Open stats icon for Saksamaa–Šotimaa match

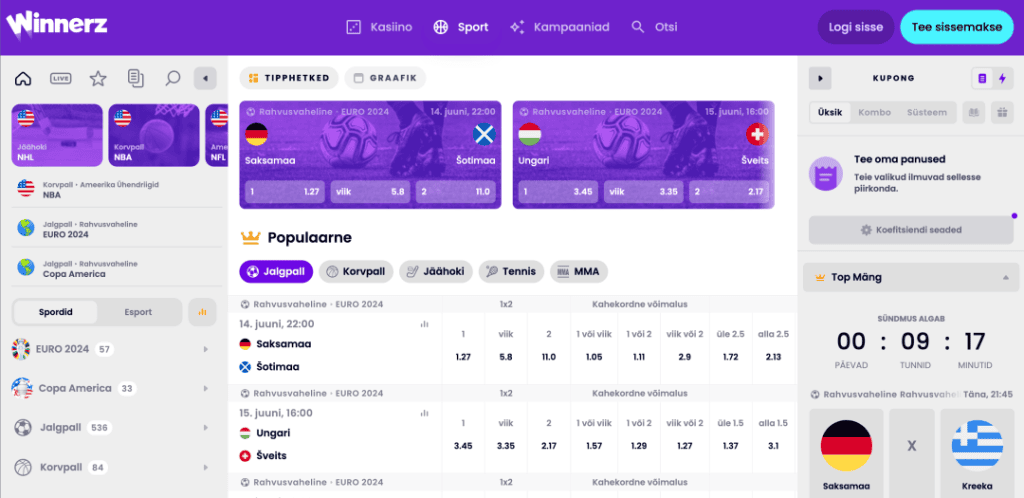click(425, 324)
